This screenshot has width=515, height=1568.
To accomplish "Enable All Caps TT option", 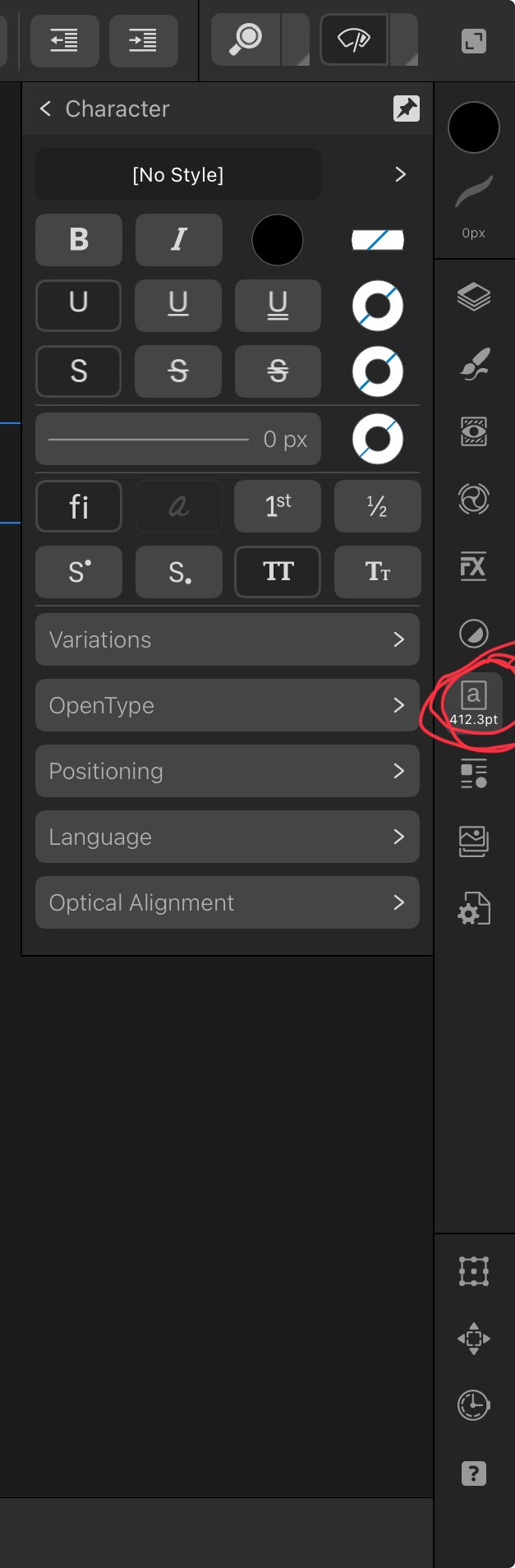I will point(278,572).
